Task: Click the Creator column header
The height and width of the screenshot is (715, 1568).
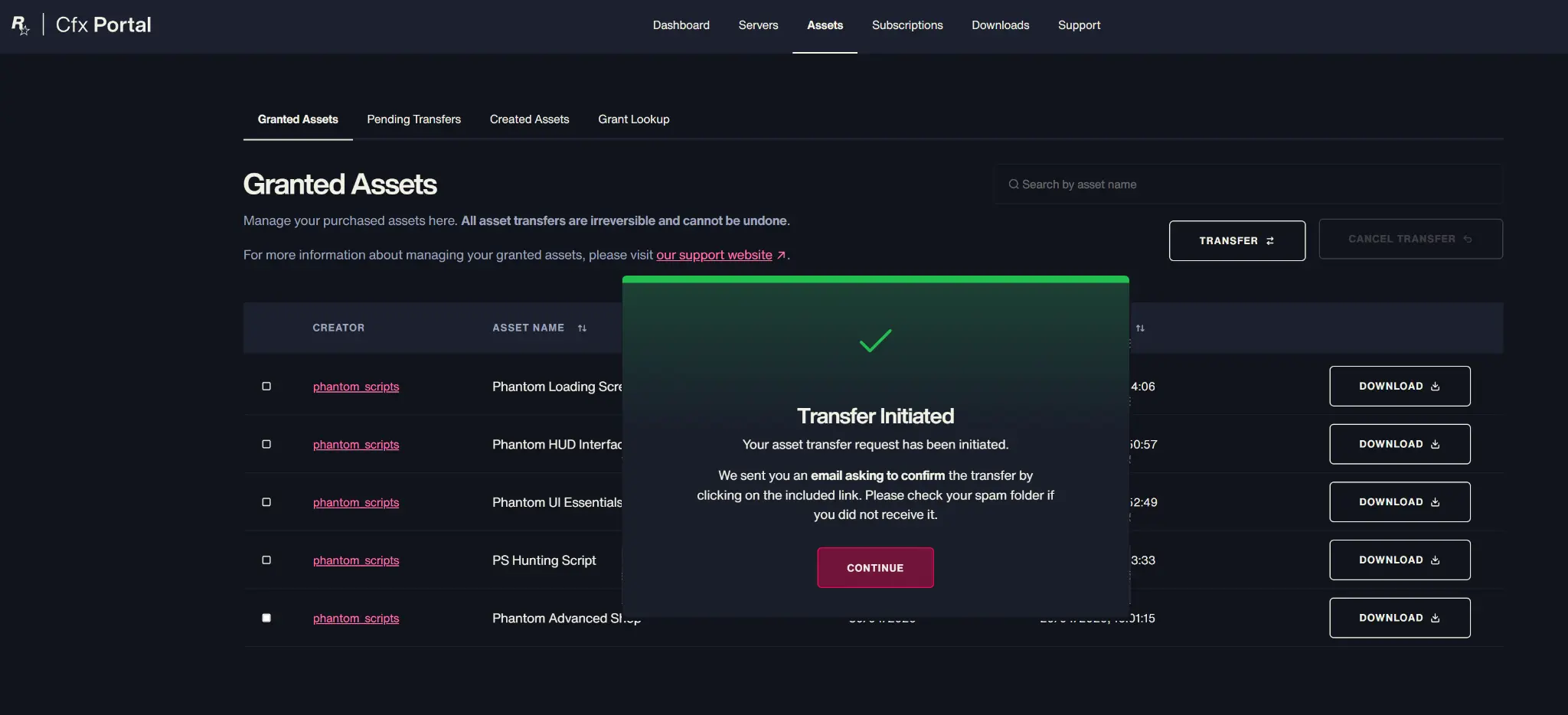Action: point(338,328)
